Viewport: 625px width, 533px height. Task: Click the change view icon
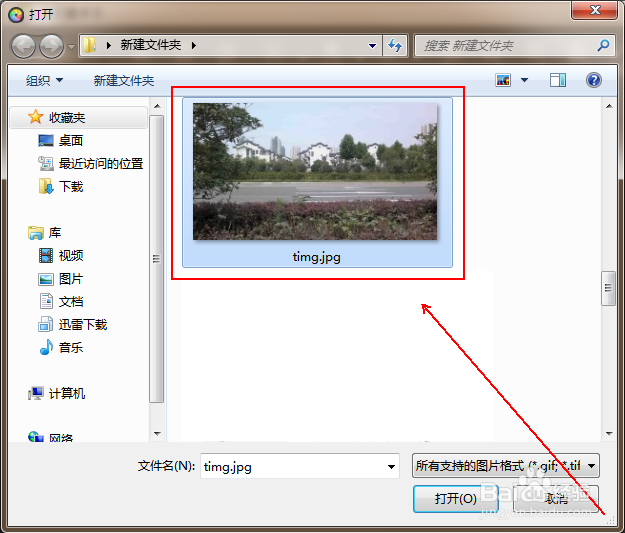(503, 80)
